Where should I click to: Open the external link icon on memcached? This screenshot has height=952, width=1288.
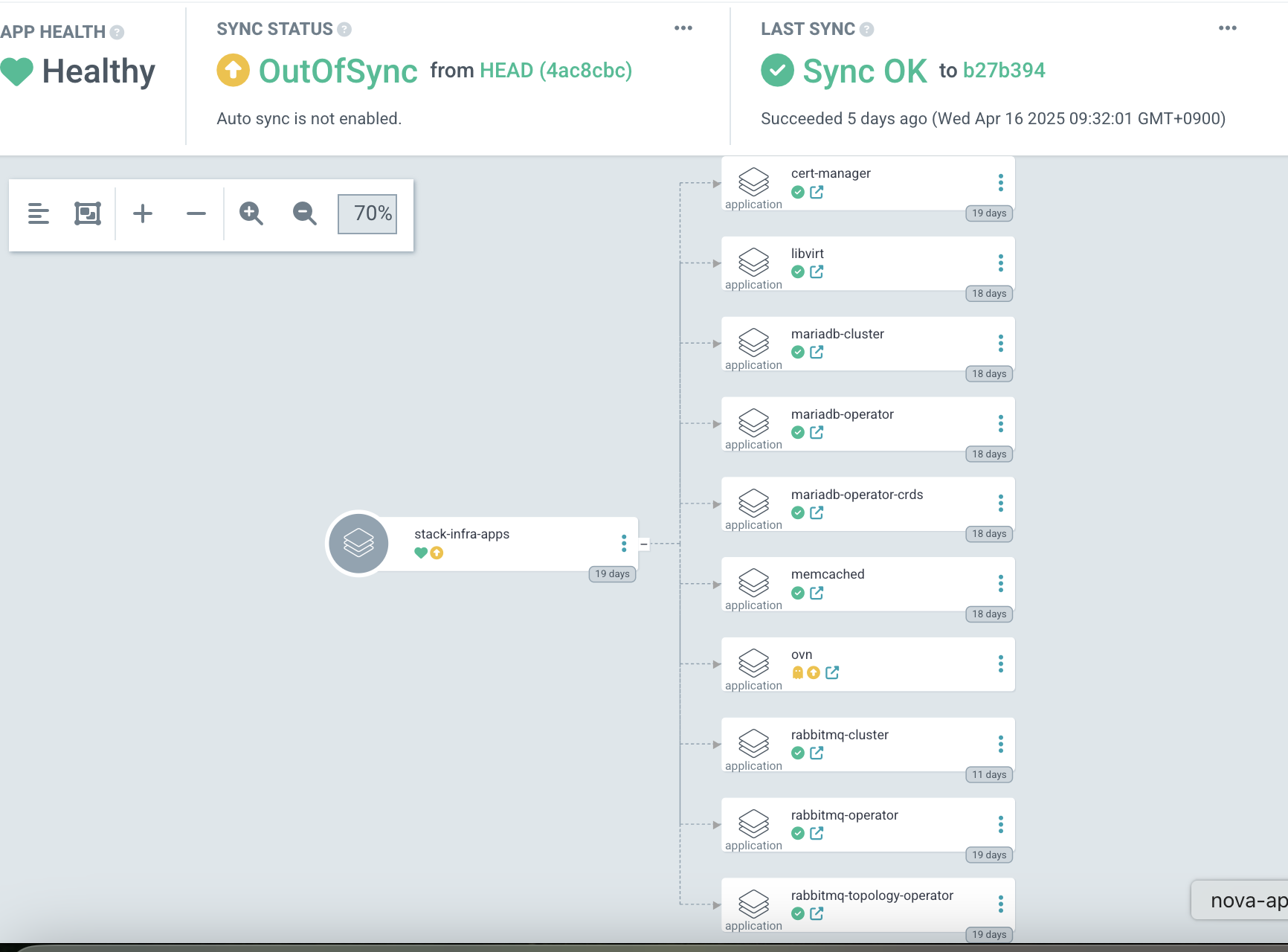[x=817, y=593]
